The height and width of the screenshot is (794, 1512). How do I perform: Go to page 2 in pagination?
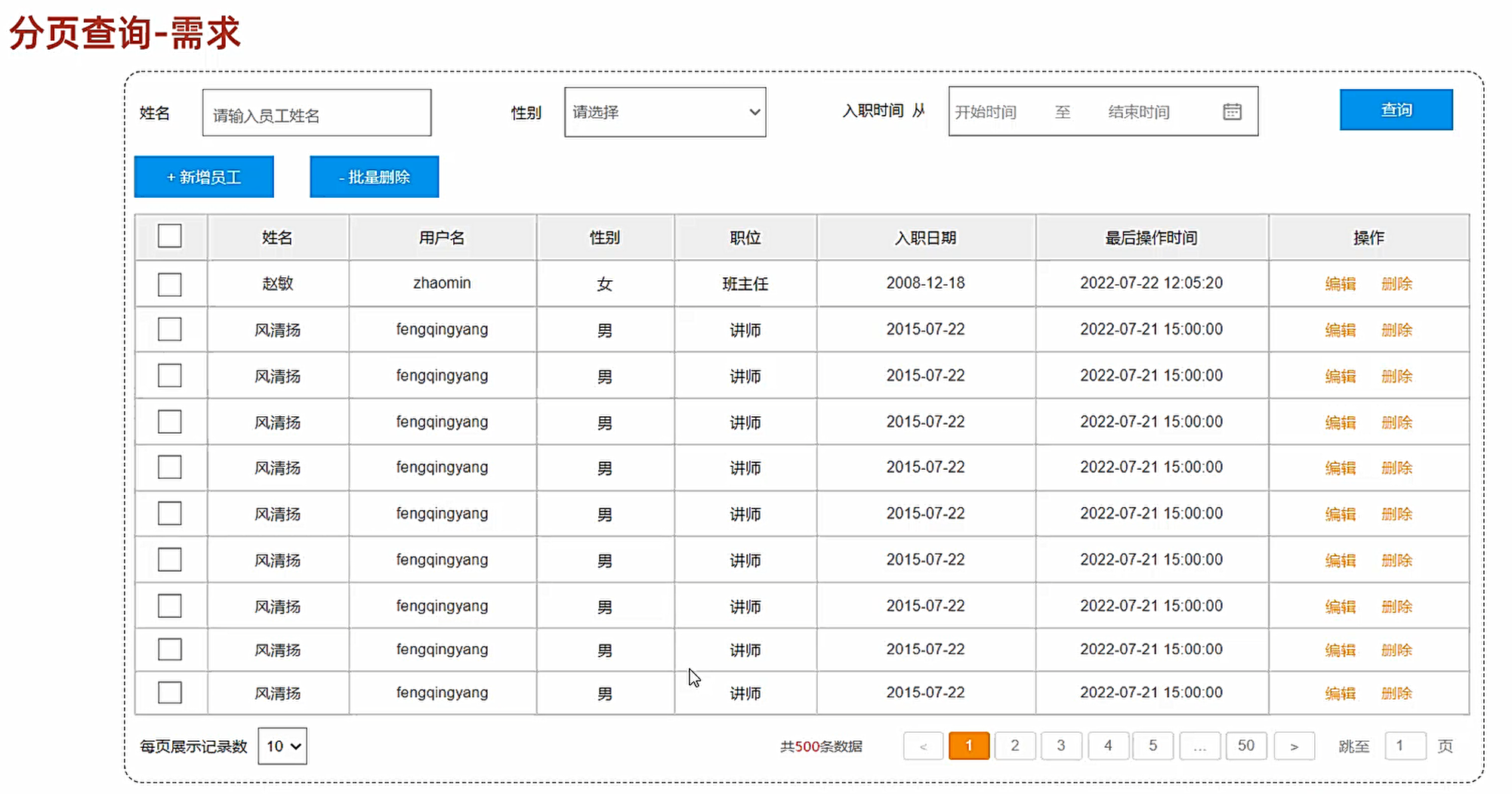click(1015, 746)
